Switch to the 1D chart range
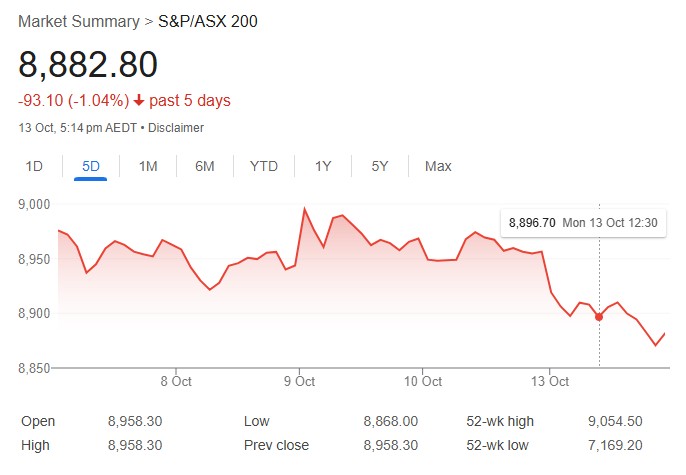This screenshot has width=686, height=475. [x=34, y=166]
